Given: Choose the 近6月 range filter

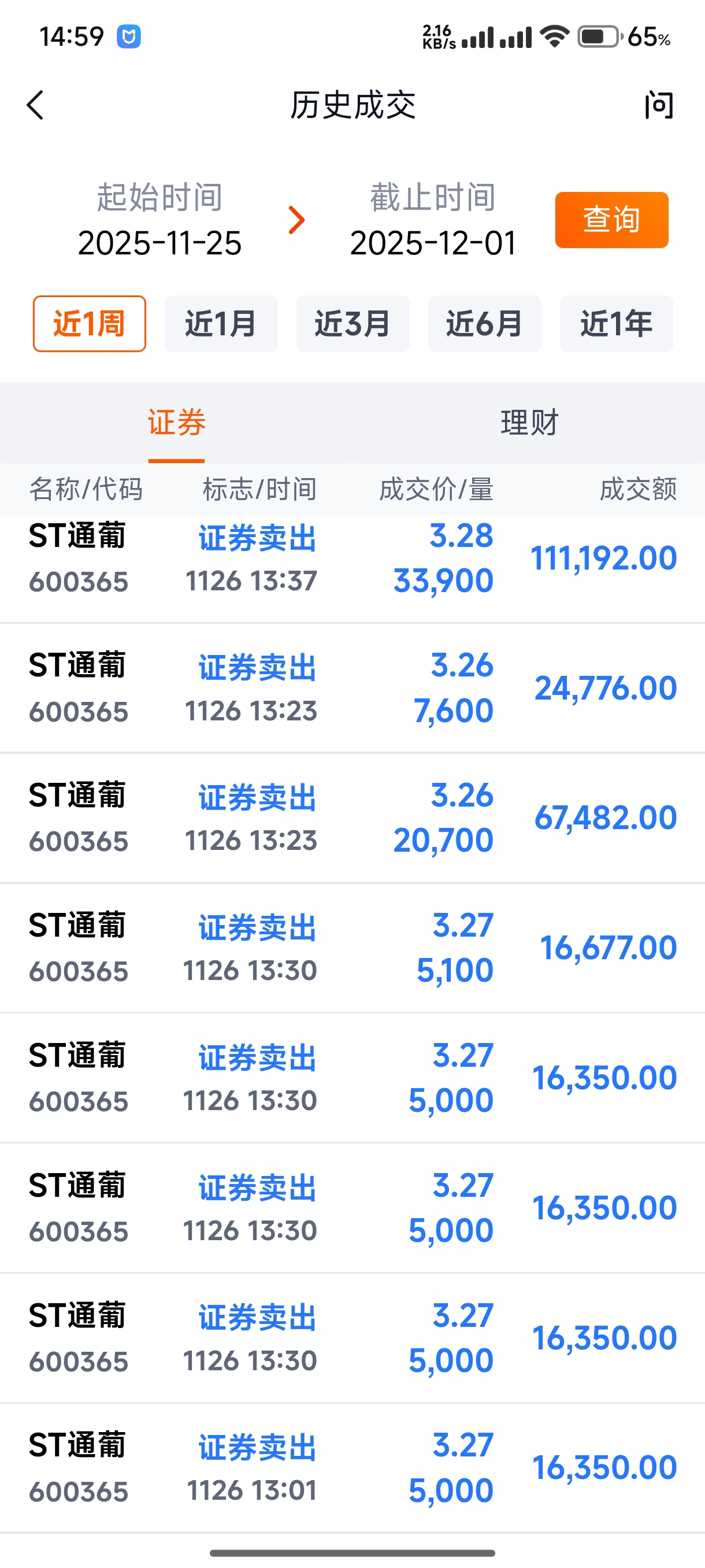Looking at the screenshot, I should 484,324.
